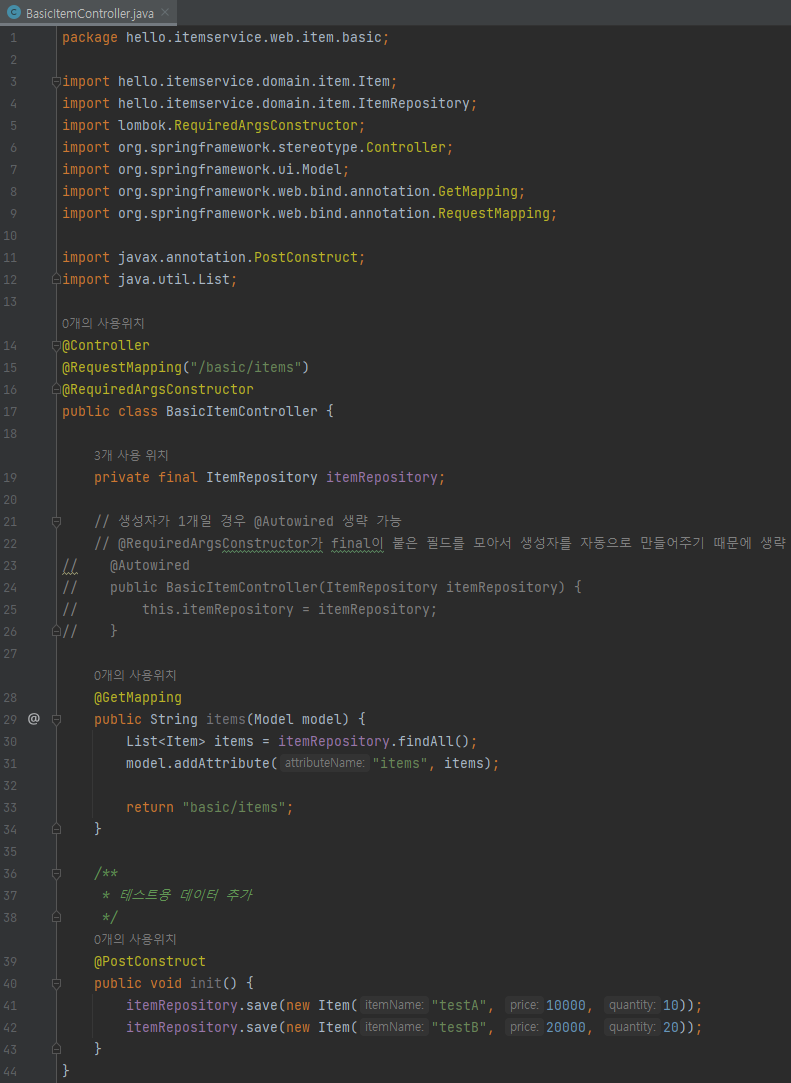This screenshot has height=1083, width=791.
Task: Click the "/basic/items" string in @RequestMapping
Action: (x=245, y=367)
